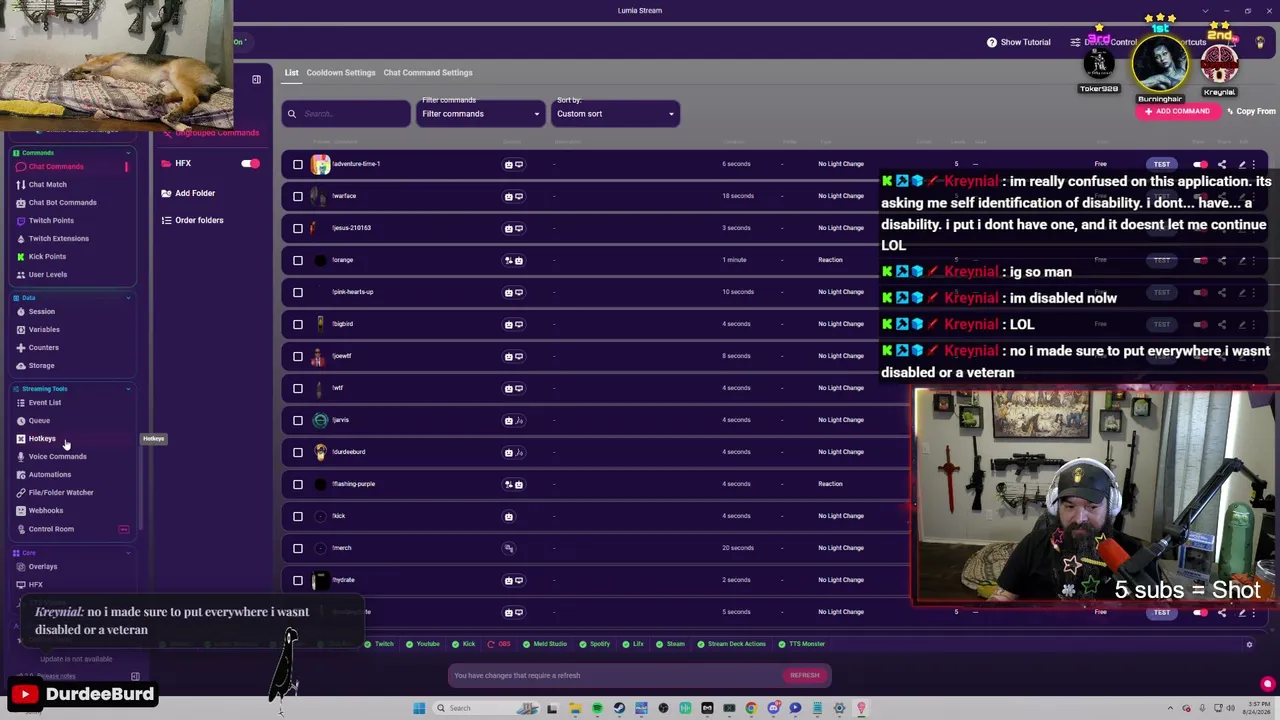This screenshot has height=720, width=1280.
Task: Collapse the Data sidebar group
Action: point(128,298)
